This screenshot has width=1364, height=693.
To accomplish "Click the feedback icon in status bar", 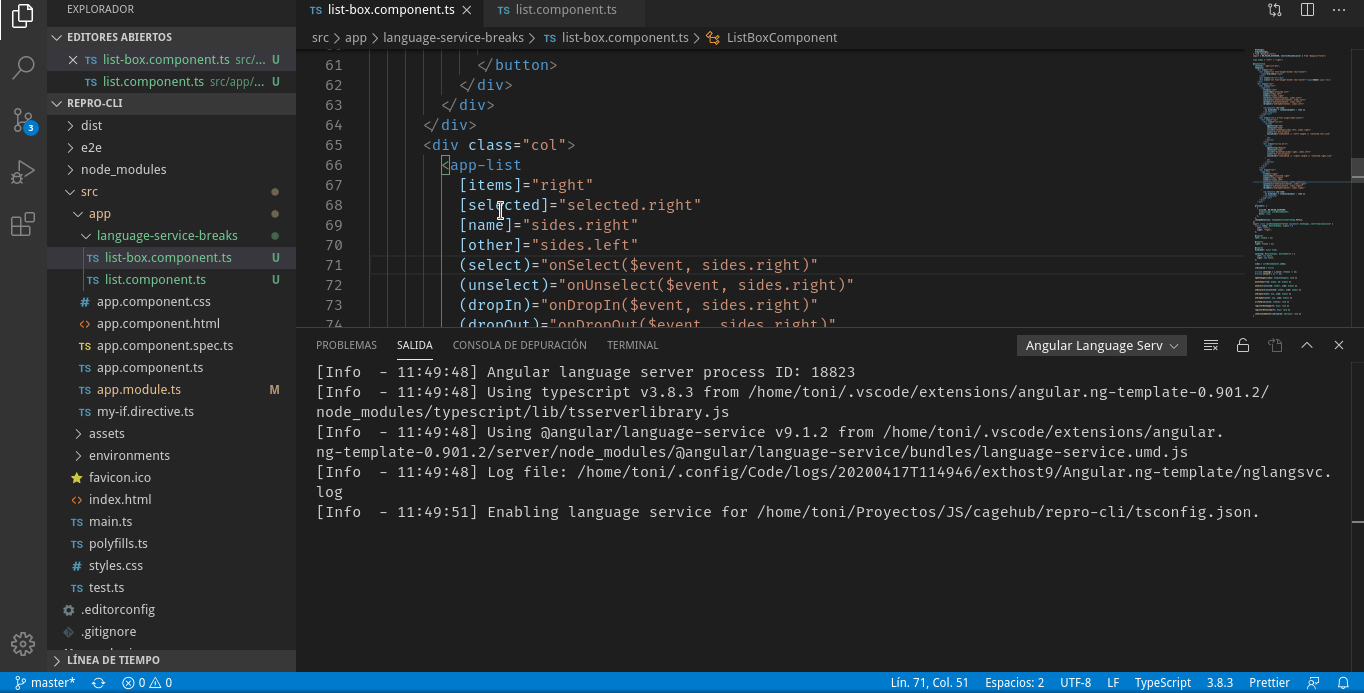I will [x=1313, y=683].
